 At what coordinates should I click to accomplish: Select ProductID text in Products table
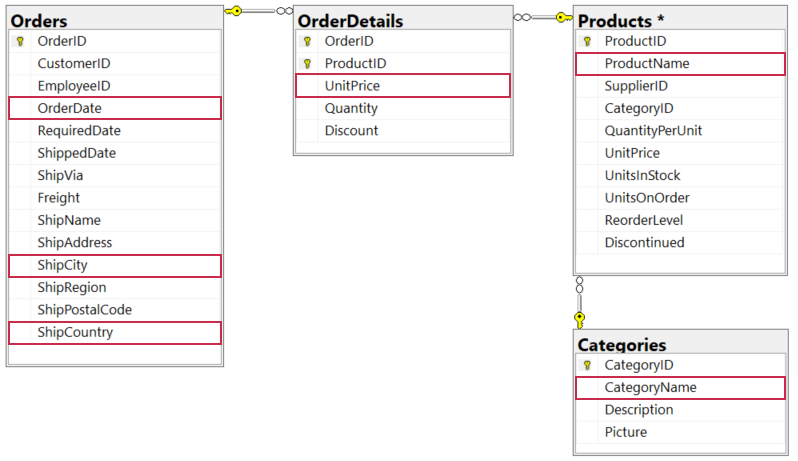tap(635, 41)
